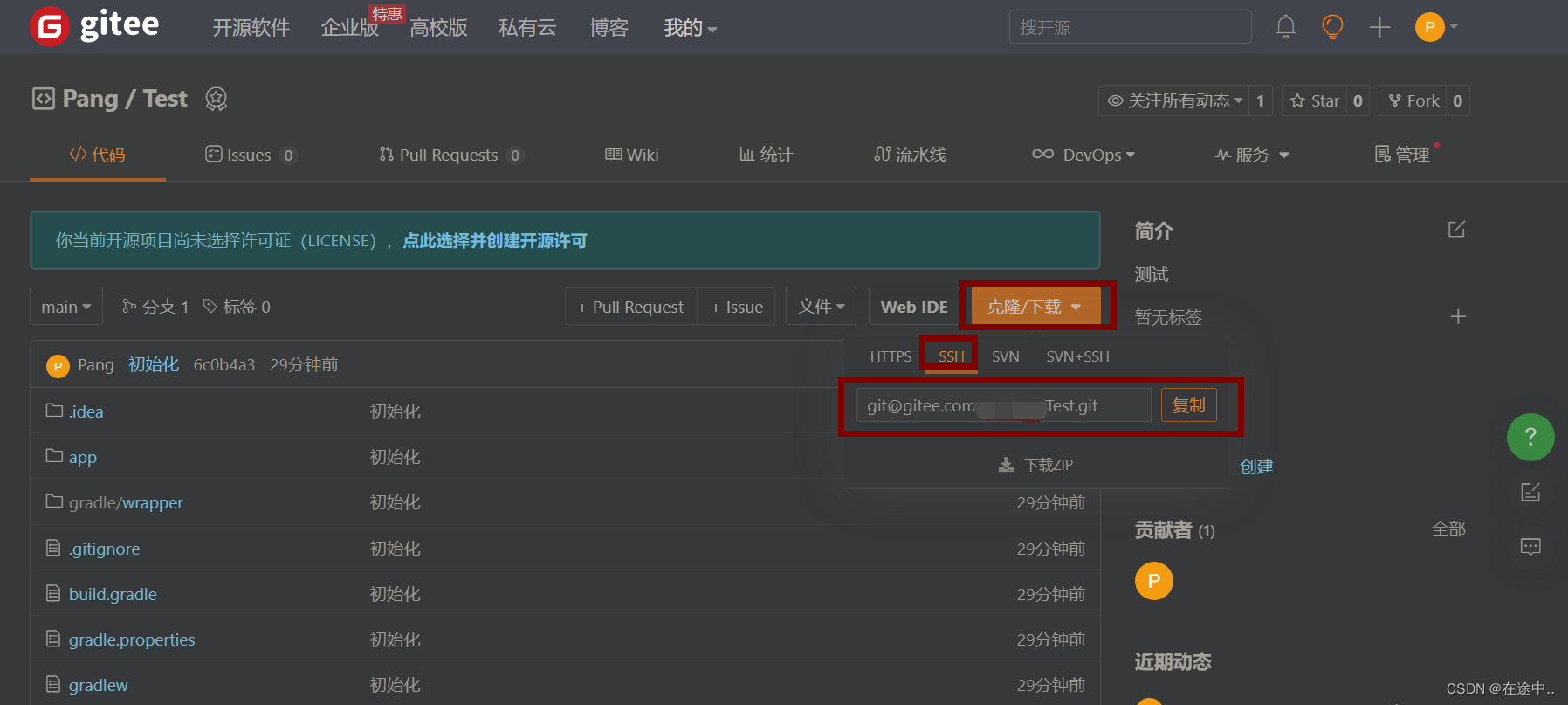Open the app folder
Screen dimensions: 1568x705
(83, 457)
